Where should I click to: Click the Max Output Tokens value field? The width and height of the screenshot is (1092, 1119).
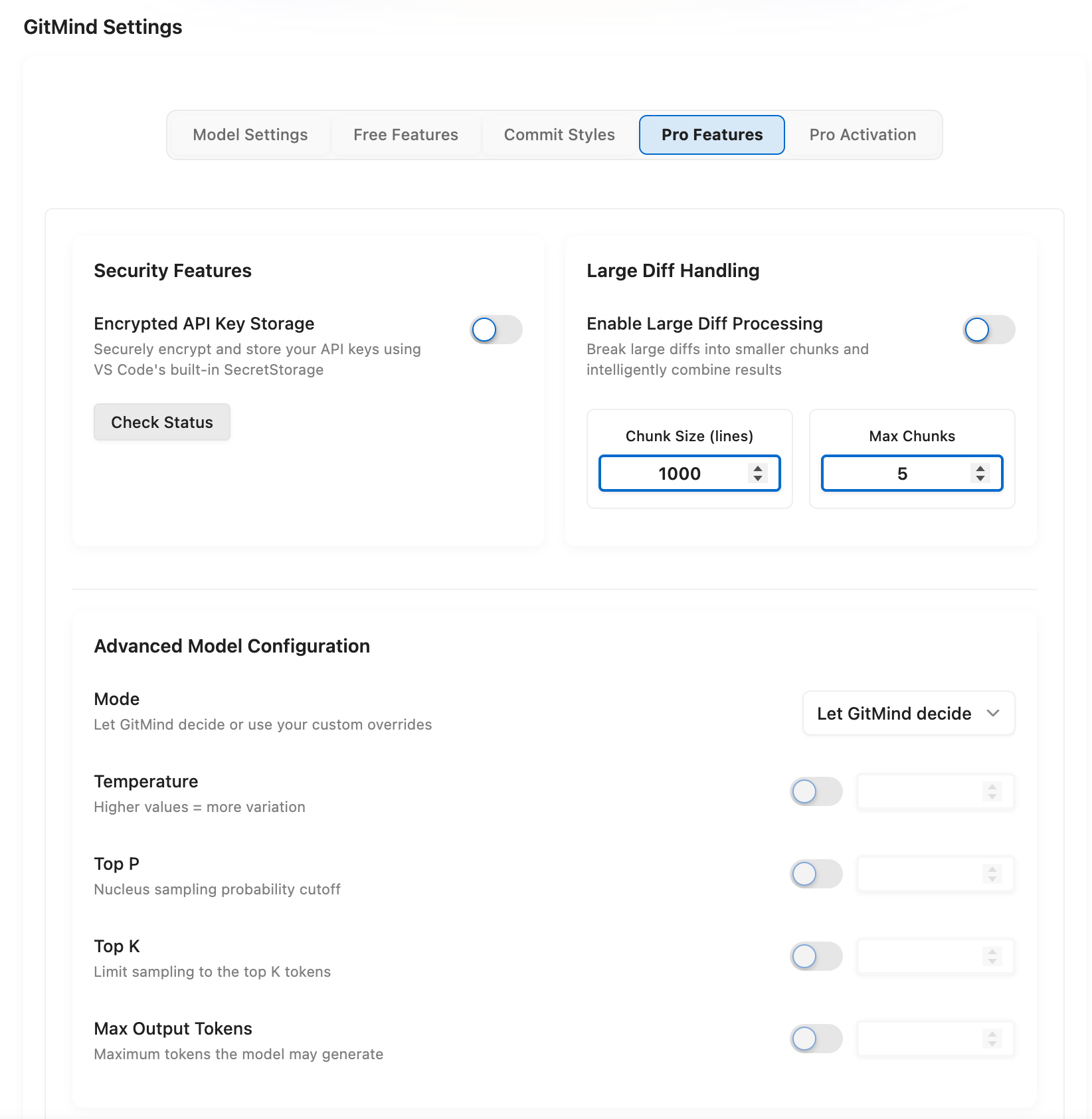[936, 1039]
